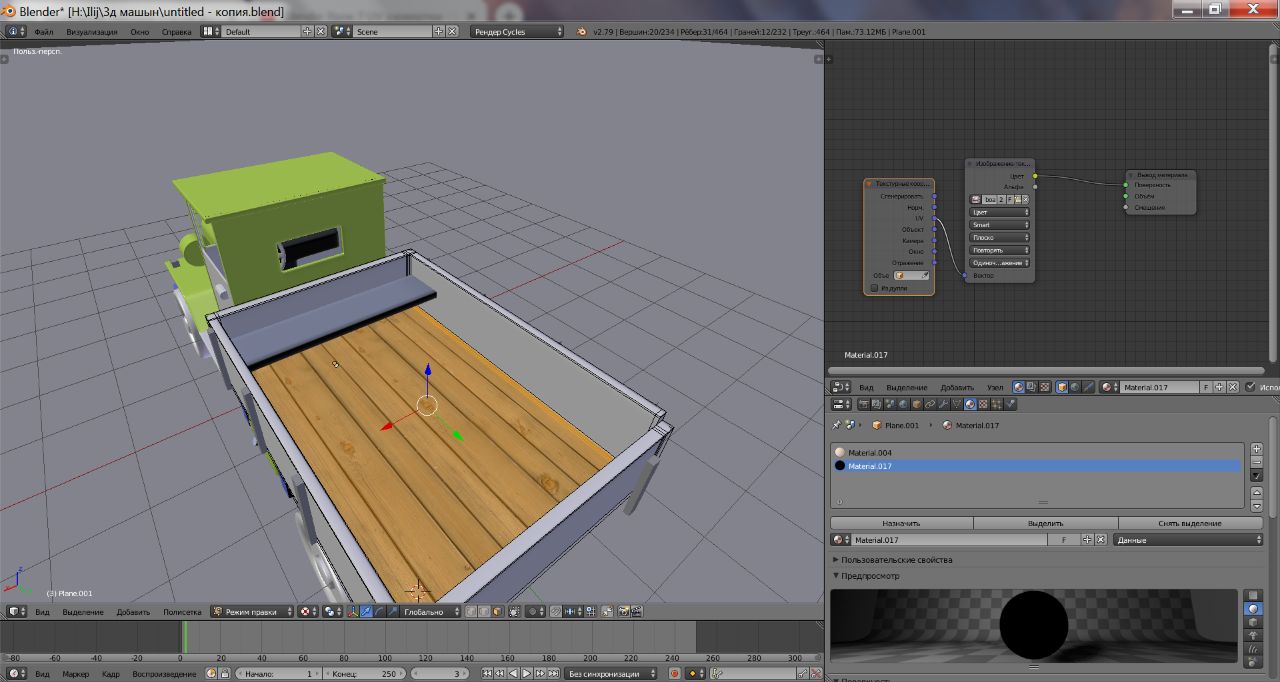
Task: Play the animation forward
Action: coord(526,674)
